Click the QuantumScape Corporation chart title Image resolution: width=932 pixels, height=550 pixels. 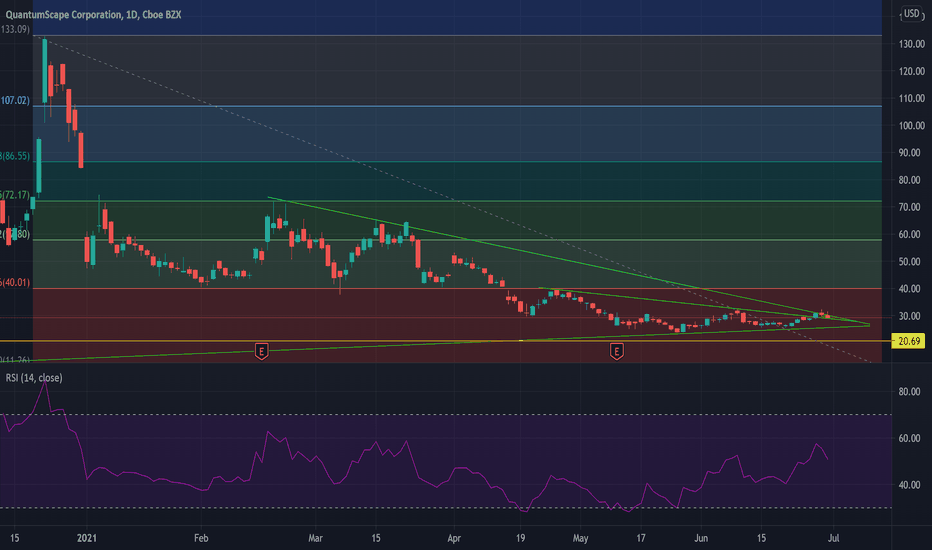pyautogui.click(x=93, y=14)
